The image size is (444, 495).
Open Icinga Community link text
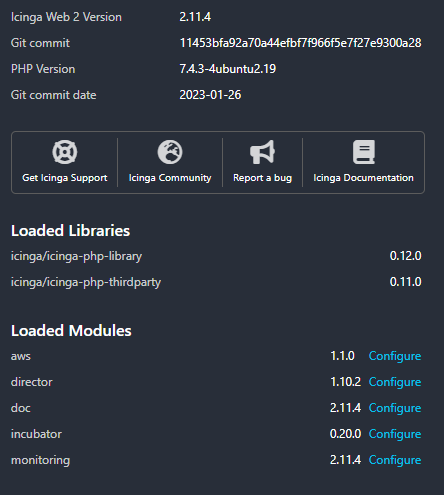coord(170,178)
